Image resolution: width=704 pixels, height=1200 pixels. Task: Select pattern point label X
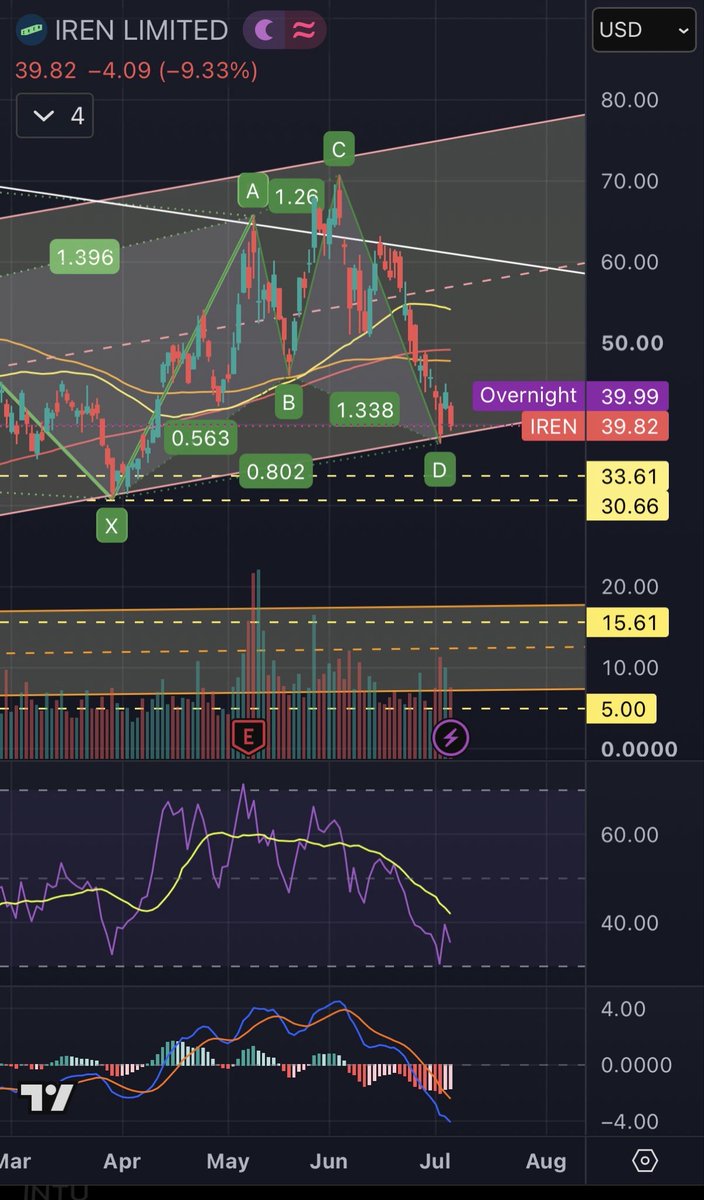pyautogui.click(x=111, y=526)
